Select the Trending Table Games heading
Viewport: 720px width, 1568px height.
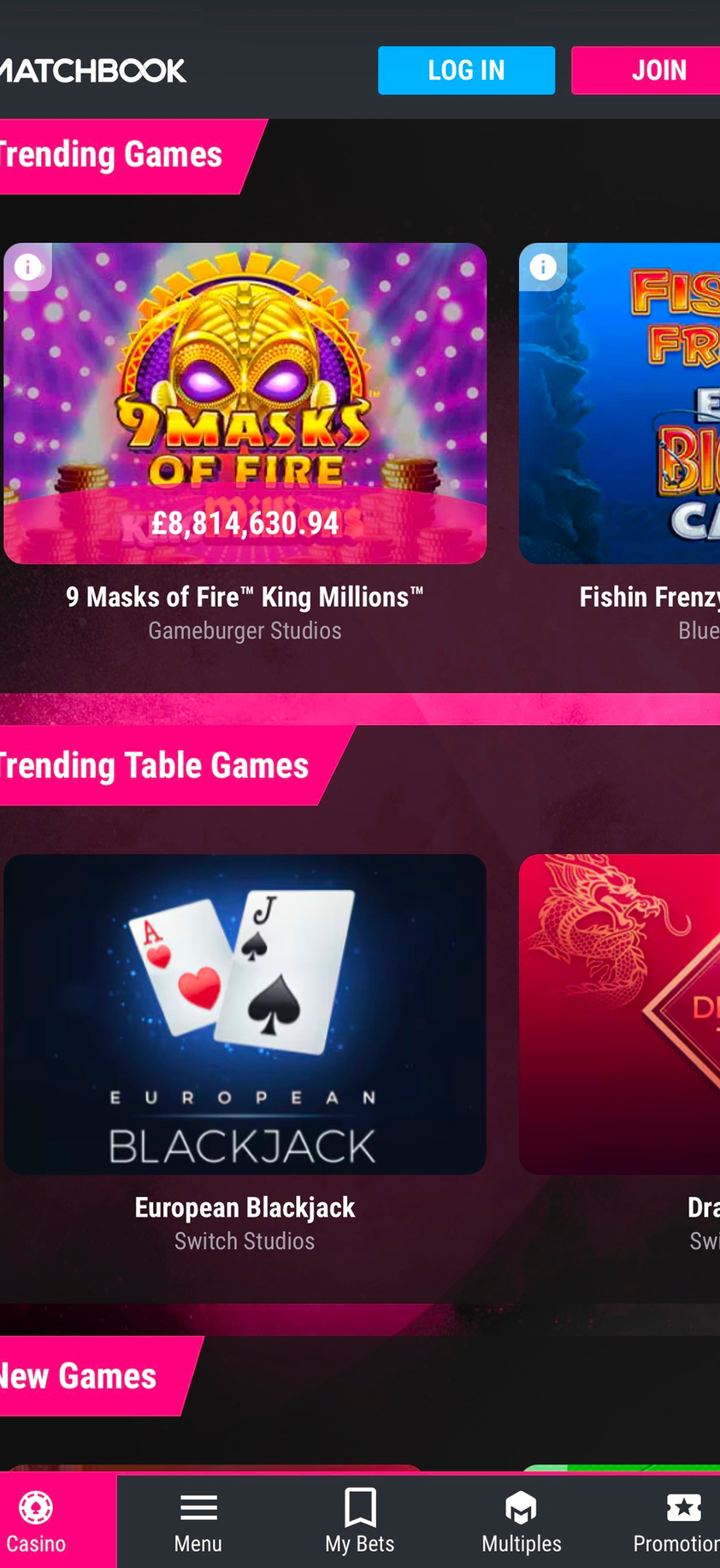click(154, 765)
